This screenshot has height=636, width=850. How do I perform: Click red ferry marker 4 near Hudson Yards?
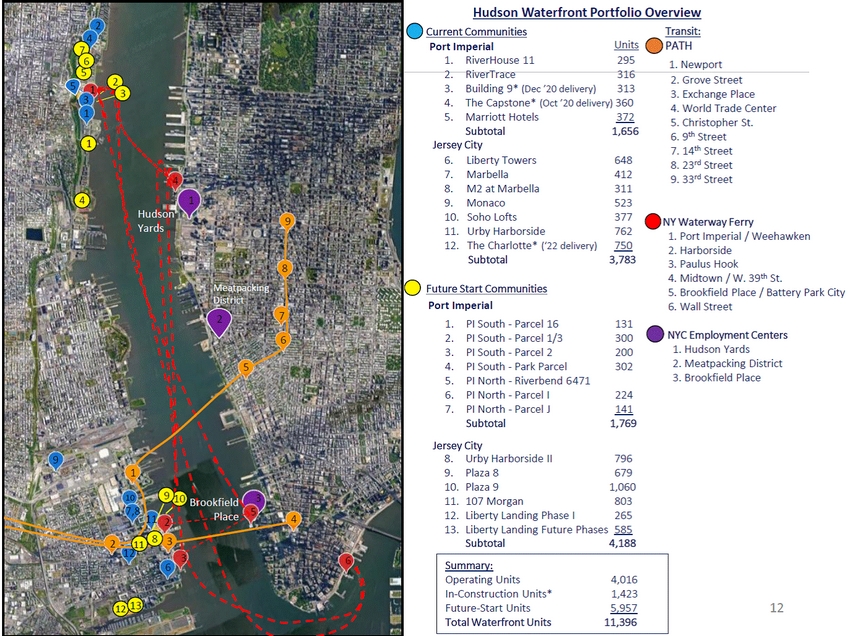(175, 181)
